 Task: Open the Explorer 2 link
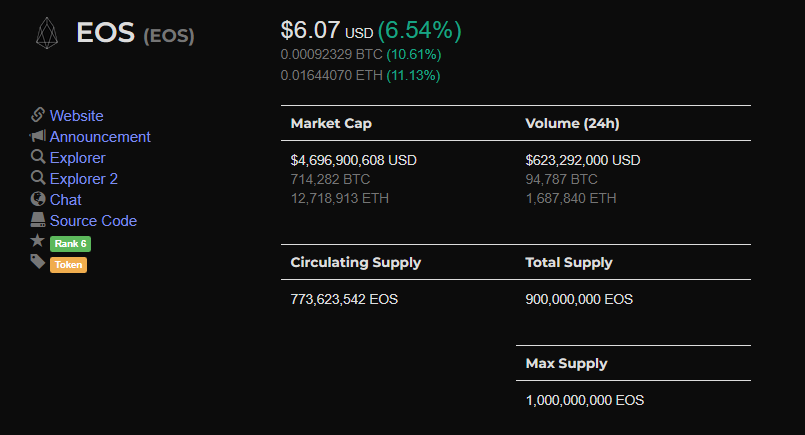84,179
